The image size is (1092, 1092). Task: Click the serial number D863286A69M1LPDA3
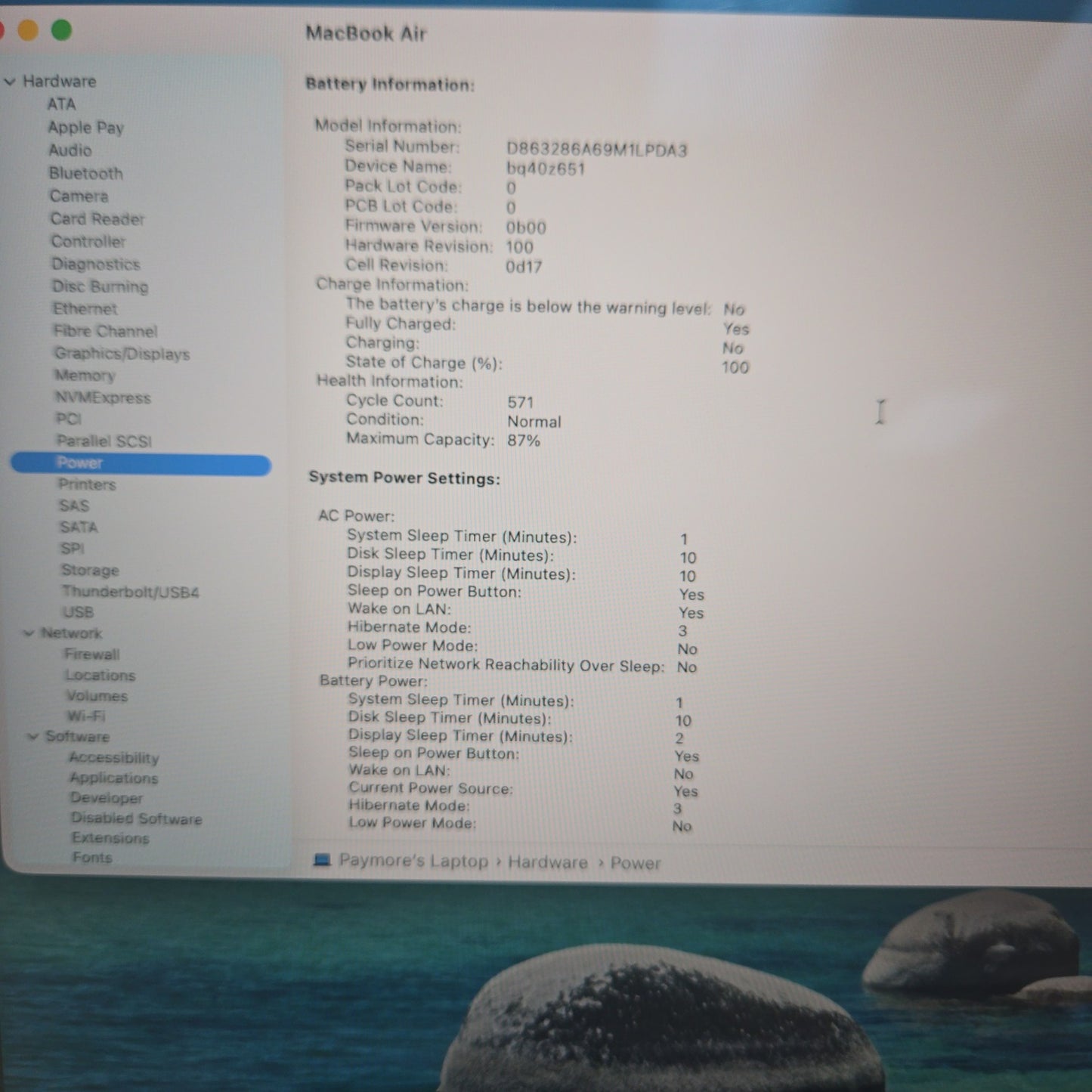597,150
